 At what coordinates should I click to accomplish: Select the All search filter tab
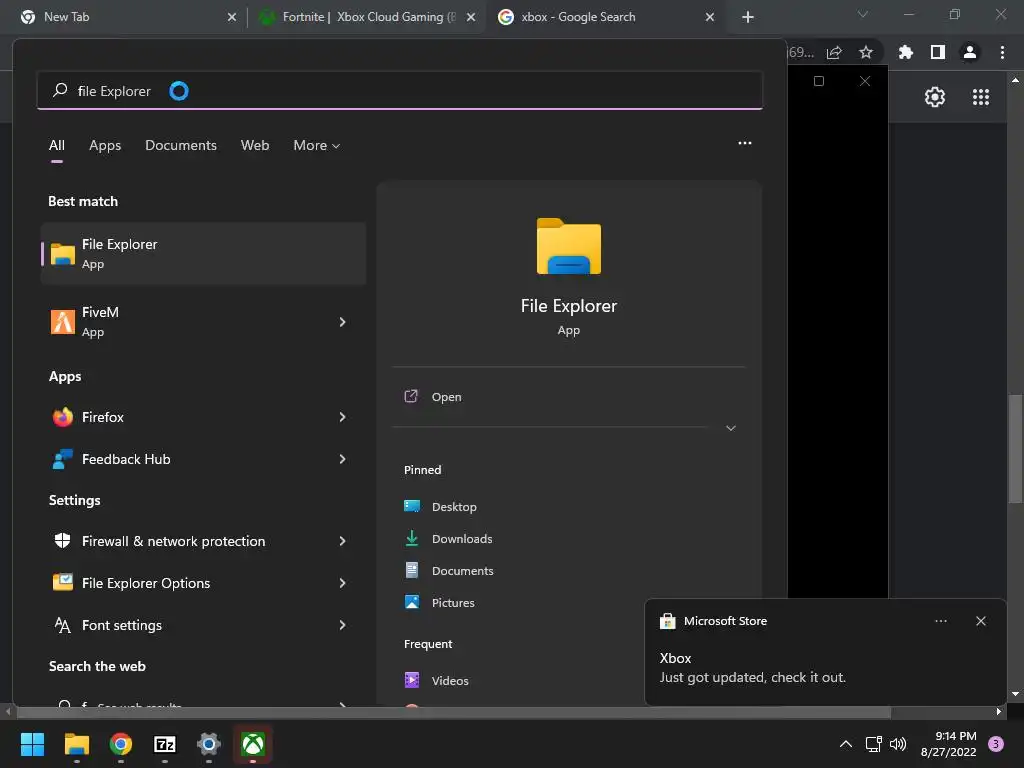pos(57,145)
